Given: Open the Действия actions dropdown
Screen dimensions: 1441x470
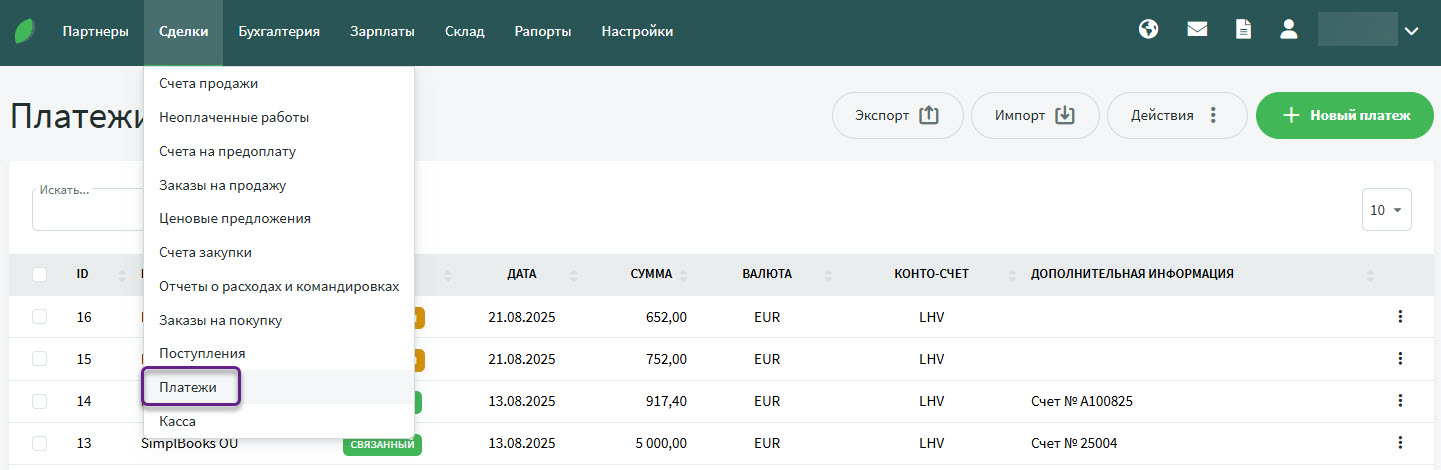Looking at the screenshot, I should click(x=1176, y=115).
